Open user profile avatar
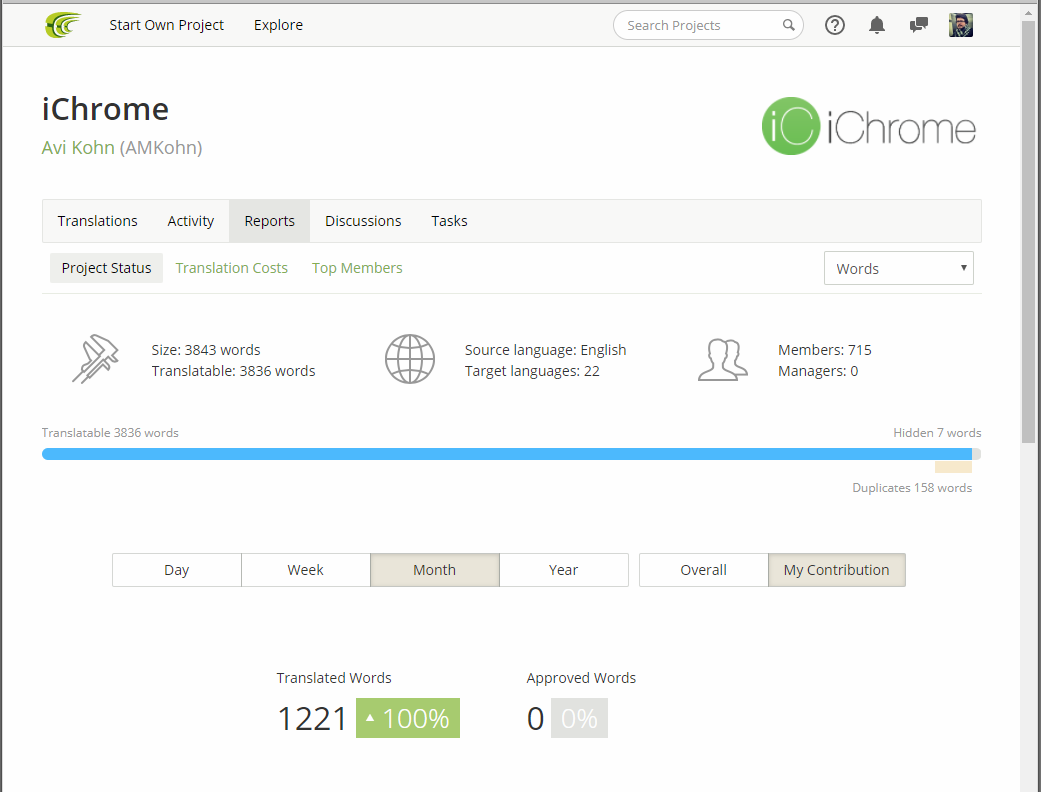This screenshot has height=792, width=1041. (x=961, y=25)
